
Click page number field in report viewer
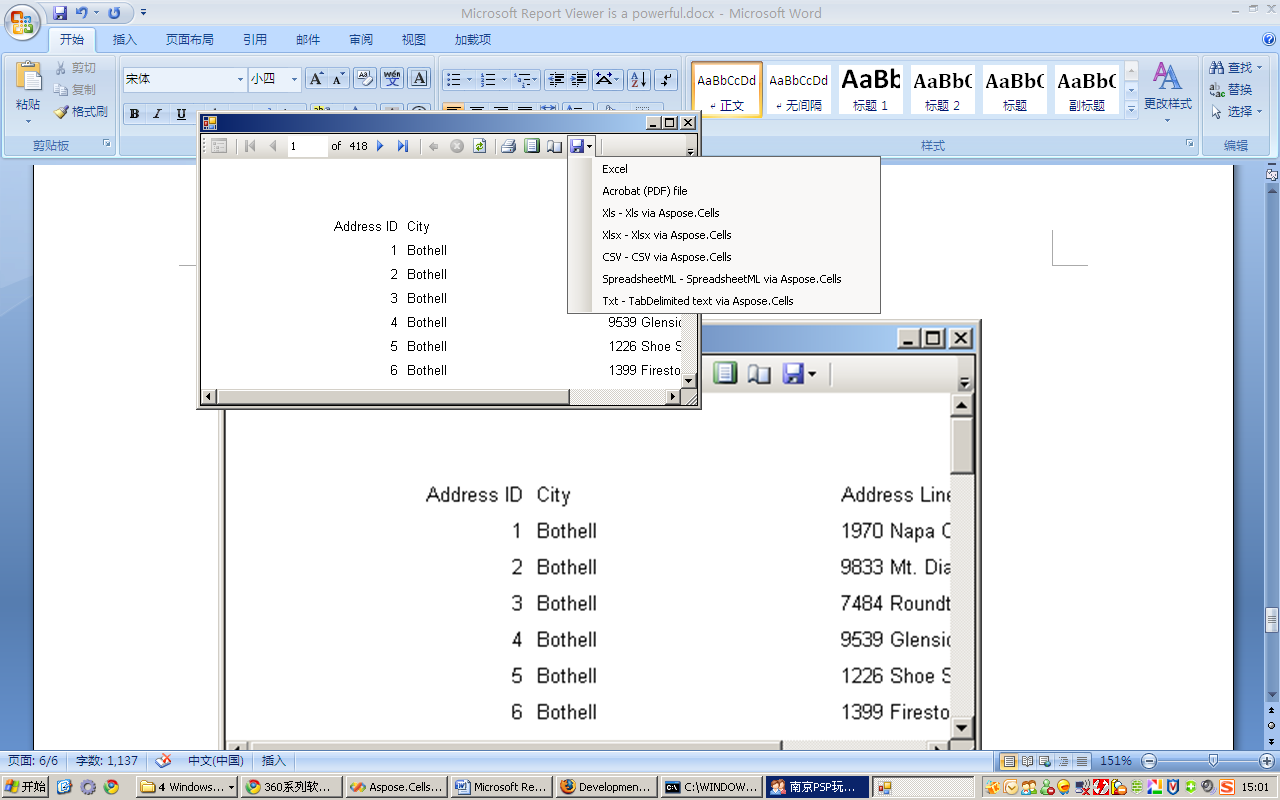coord(308,146)
